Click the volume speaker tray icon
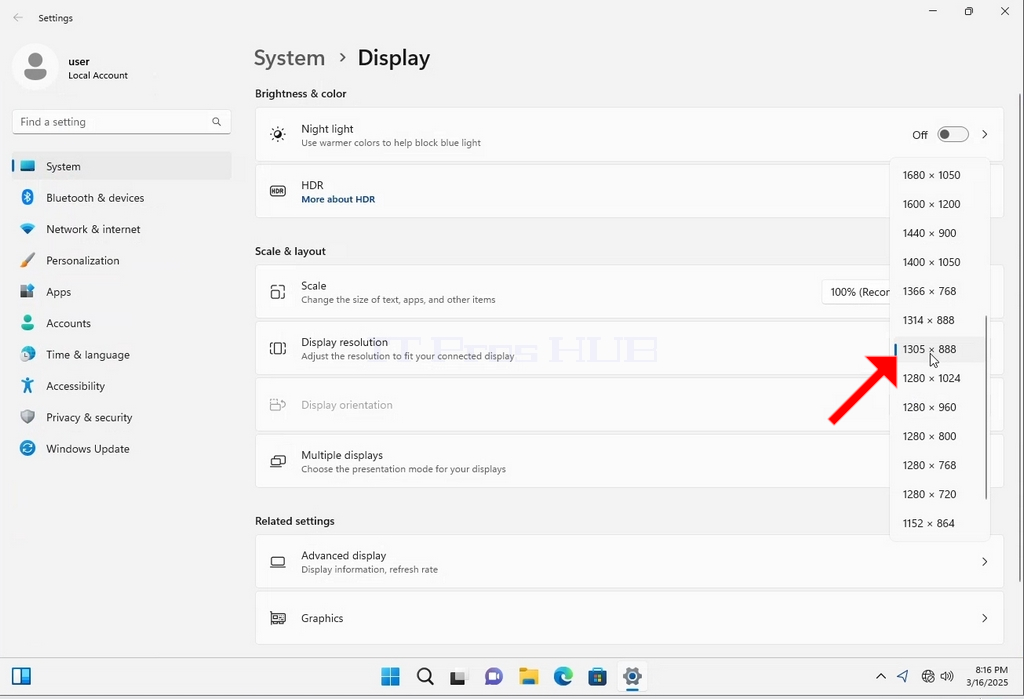The height and width of the screenshot is (699, 1024). 947,676
